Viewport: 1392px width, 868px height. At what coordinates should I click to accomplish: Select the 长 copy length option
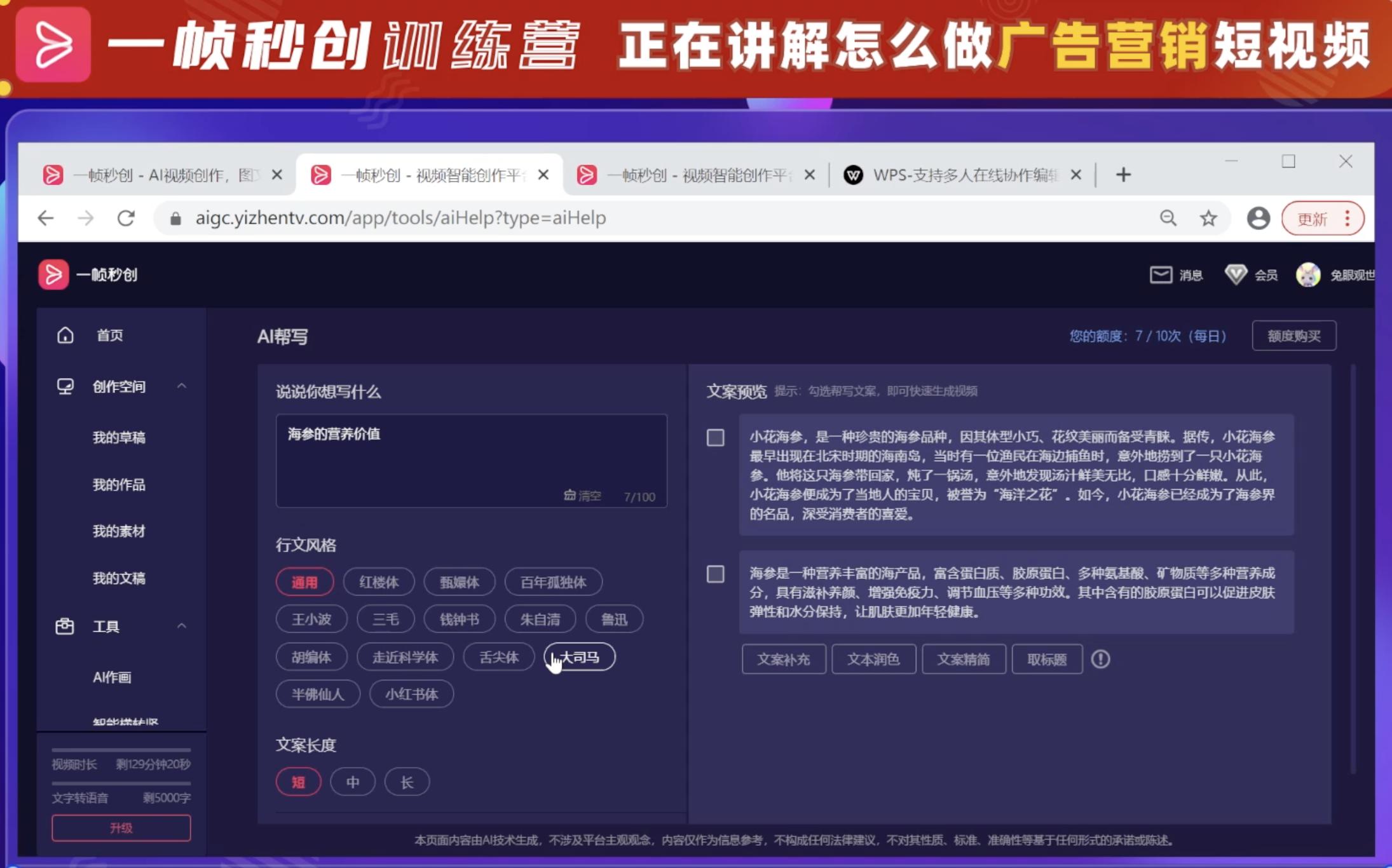406,782
